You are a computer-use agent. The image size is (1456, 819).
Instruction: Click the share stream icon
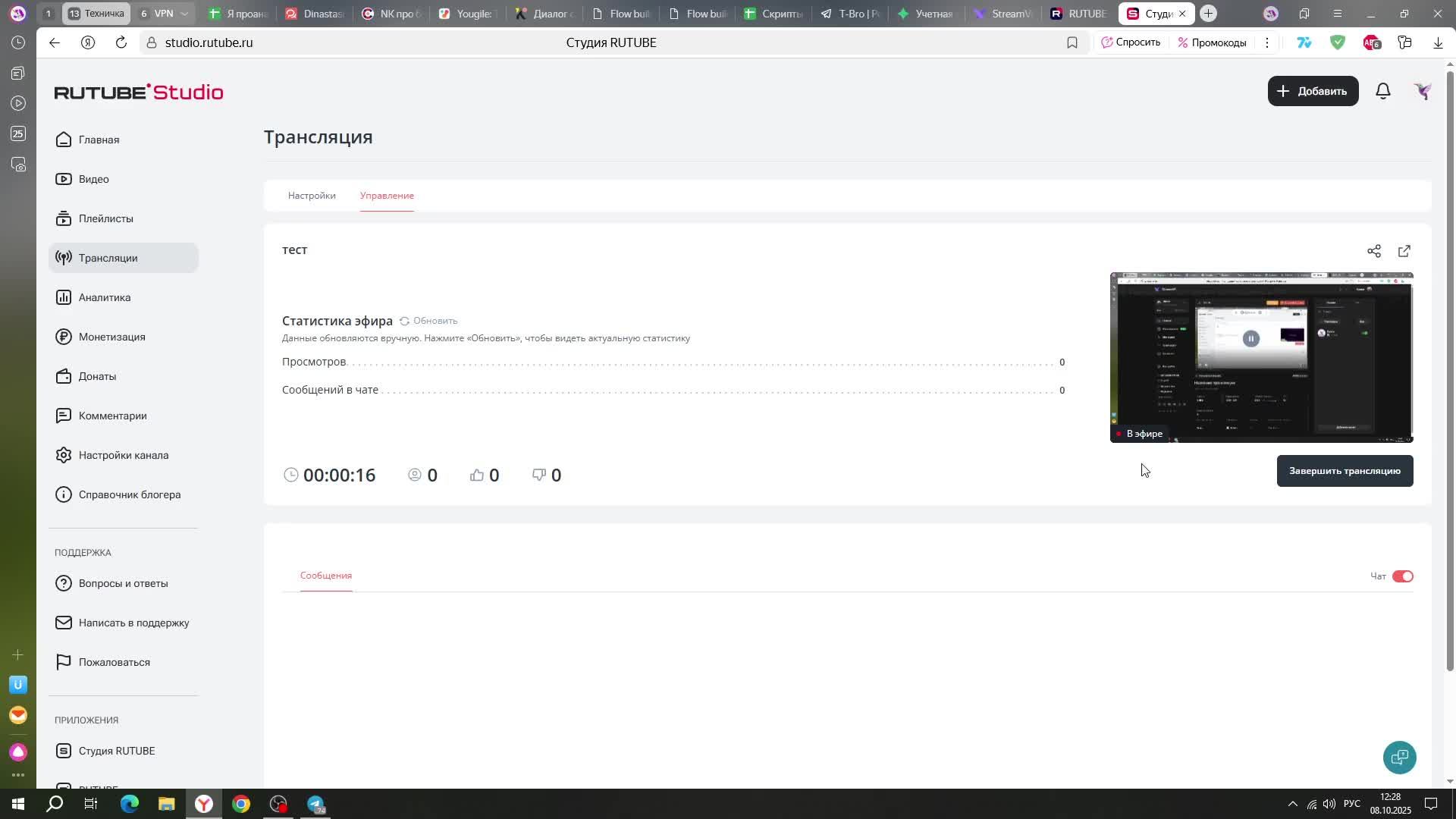(x=1373, y=251)
